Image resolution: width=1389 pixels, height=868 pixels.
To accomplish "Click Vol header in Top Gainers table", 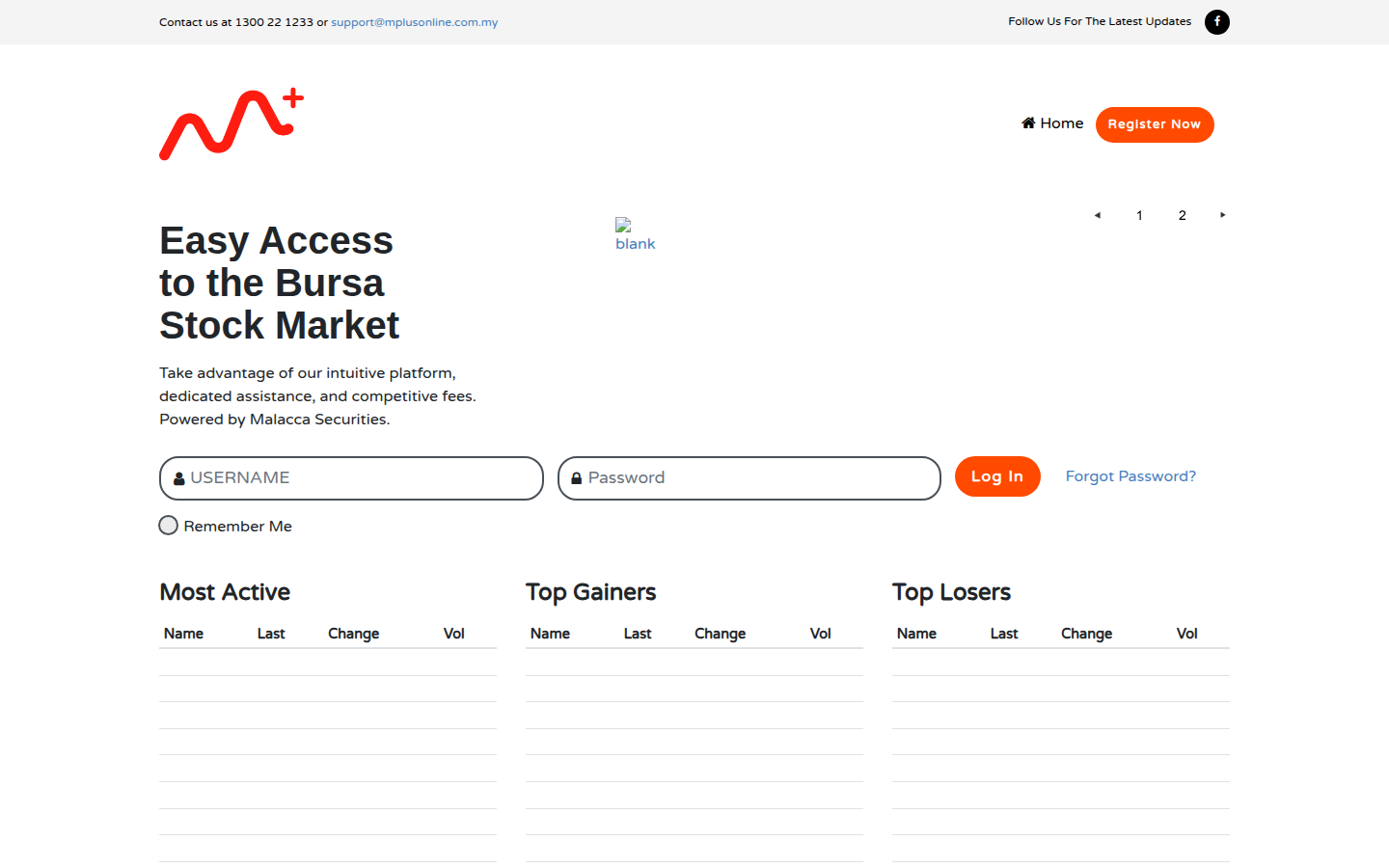I will coord(820,634).
